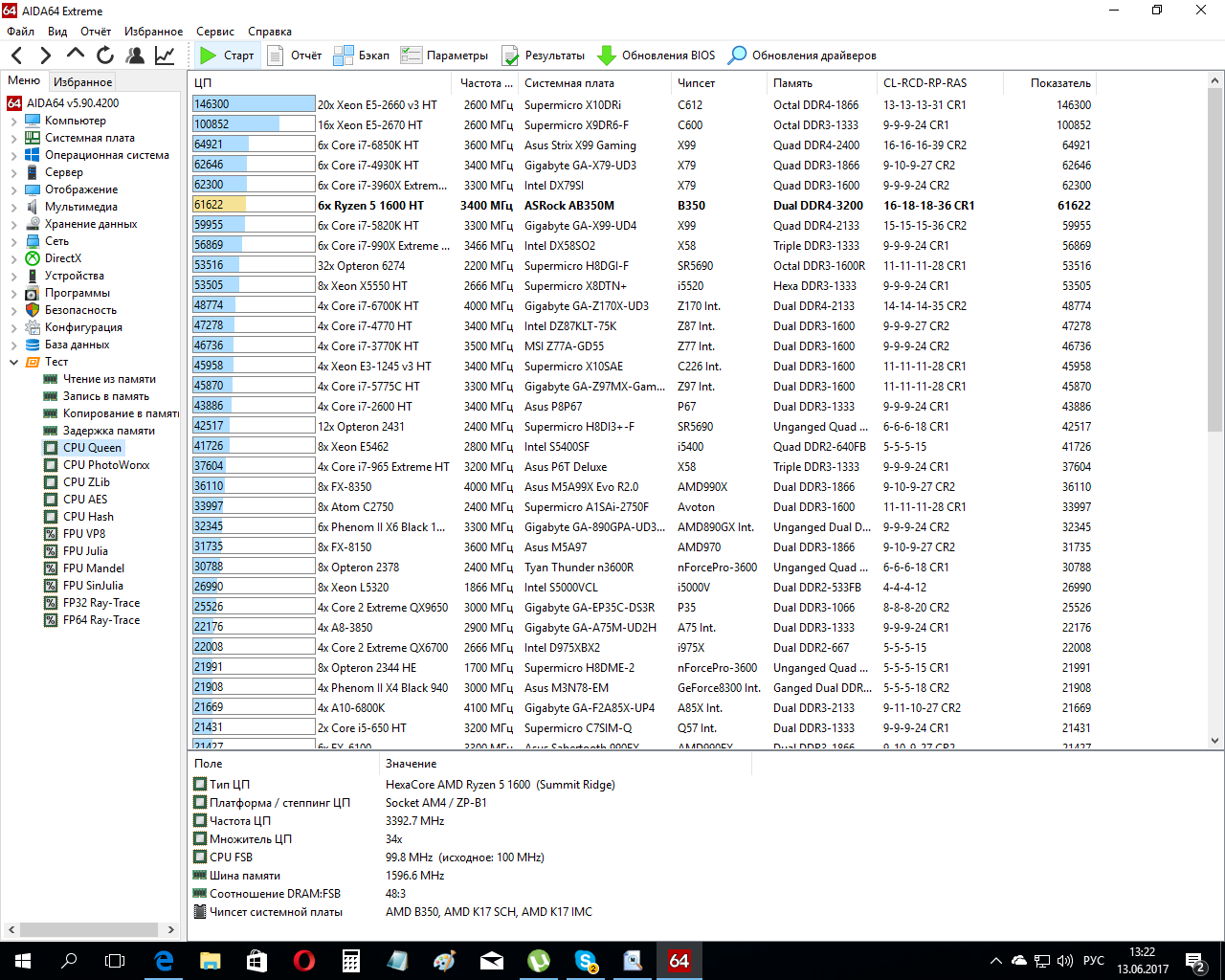Image resolution: width=1225 pixels, height=980 pixels.
Task: Click the Бэкап toolbar button
Action: tap(362, 56)
